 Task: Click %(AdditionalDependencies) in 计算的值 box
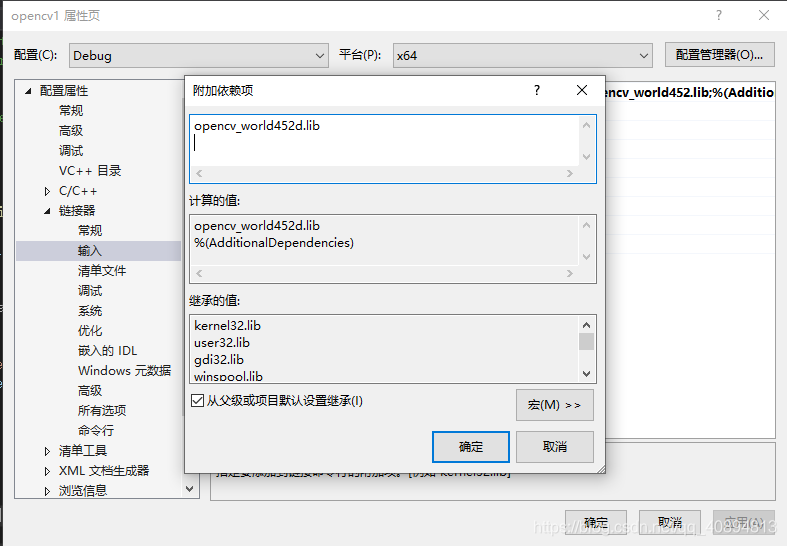click(274, 243)
